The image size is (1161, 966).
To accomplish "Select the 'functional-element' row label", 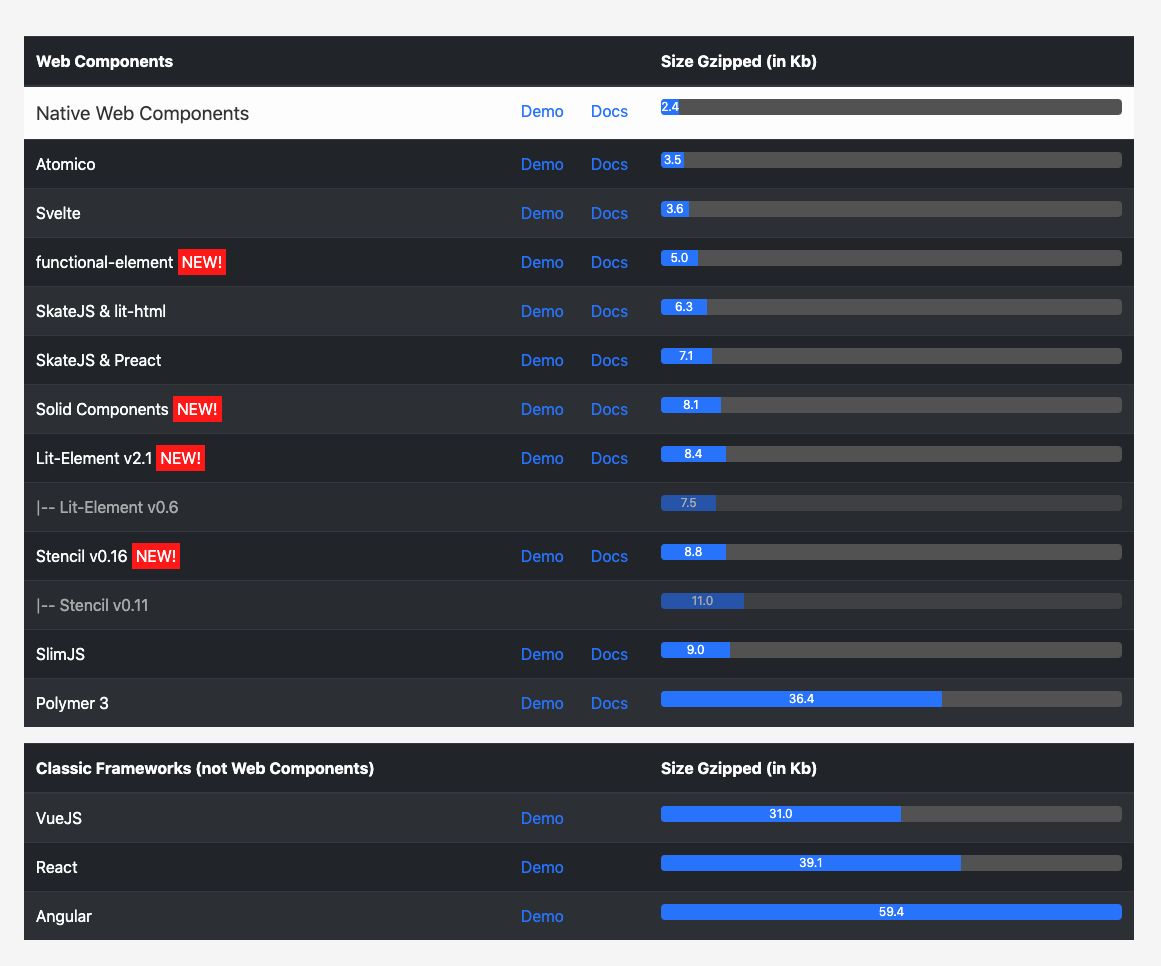I will [x=104, y=262].
